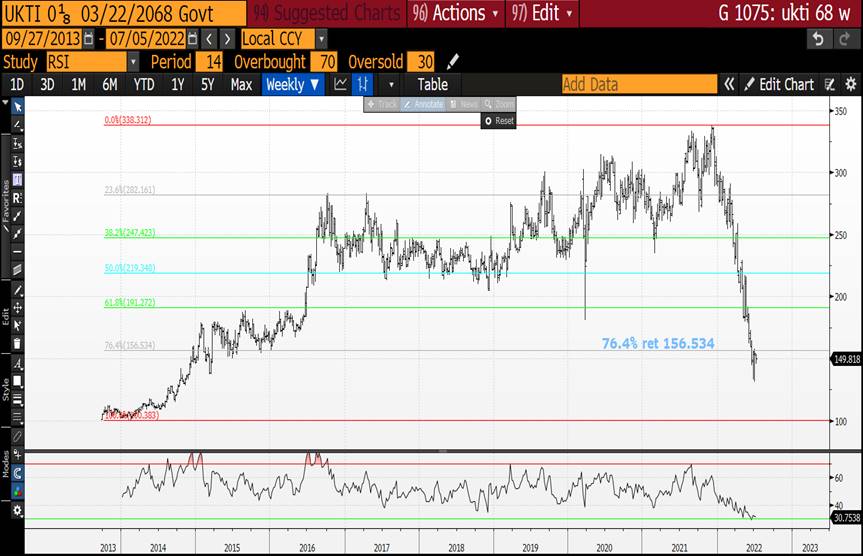
Task: Expand the Local CCY currency dropdown
Action: tap(321, 38)
